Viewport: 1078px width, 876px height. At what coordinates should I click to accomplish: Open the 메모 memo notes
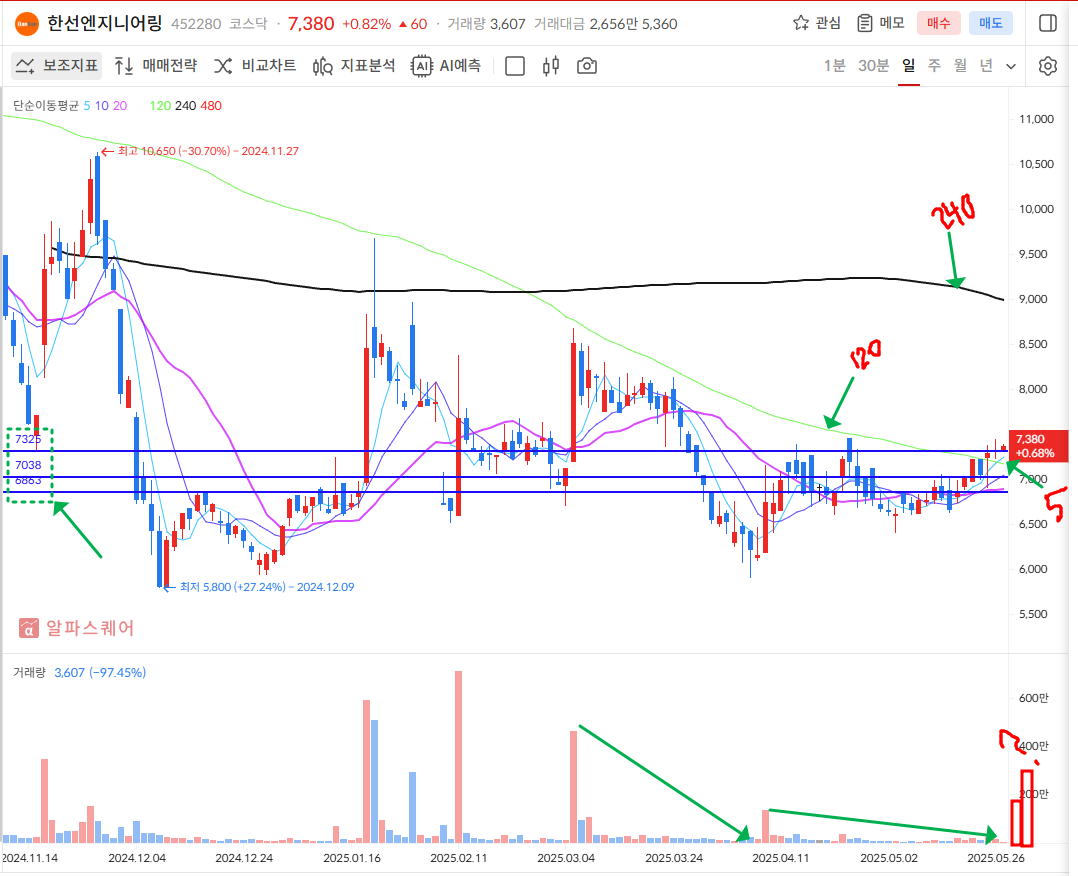pyautogui.click(x=880, y=23)
